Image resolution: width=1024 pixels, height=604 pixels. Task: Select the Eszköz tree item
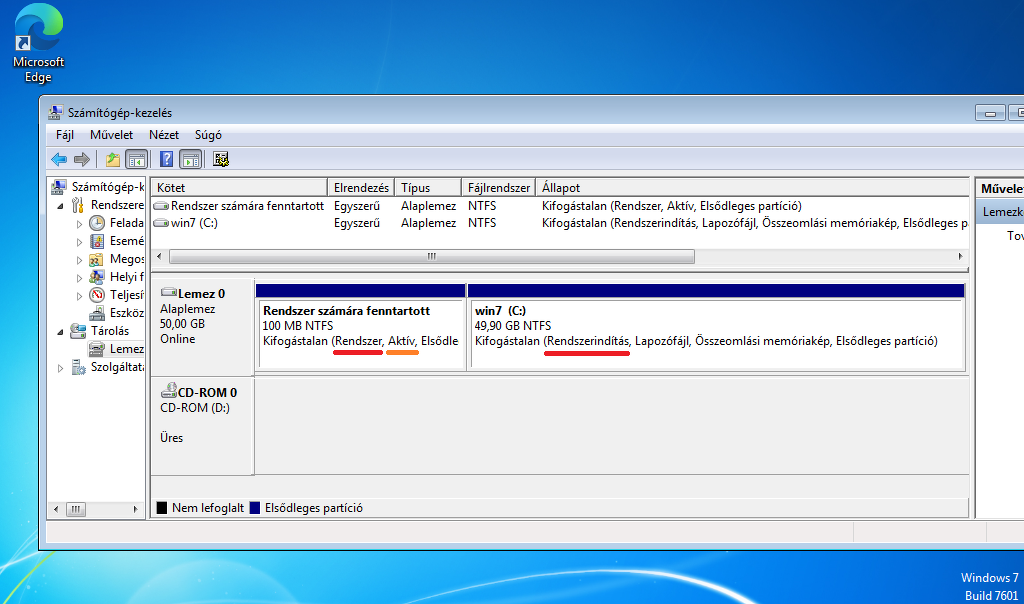(126, 313)
